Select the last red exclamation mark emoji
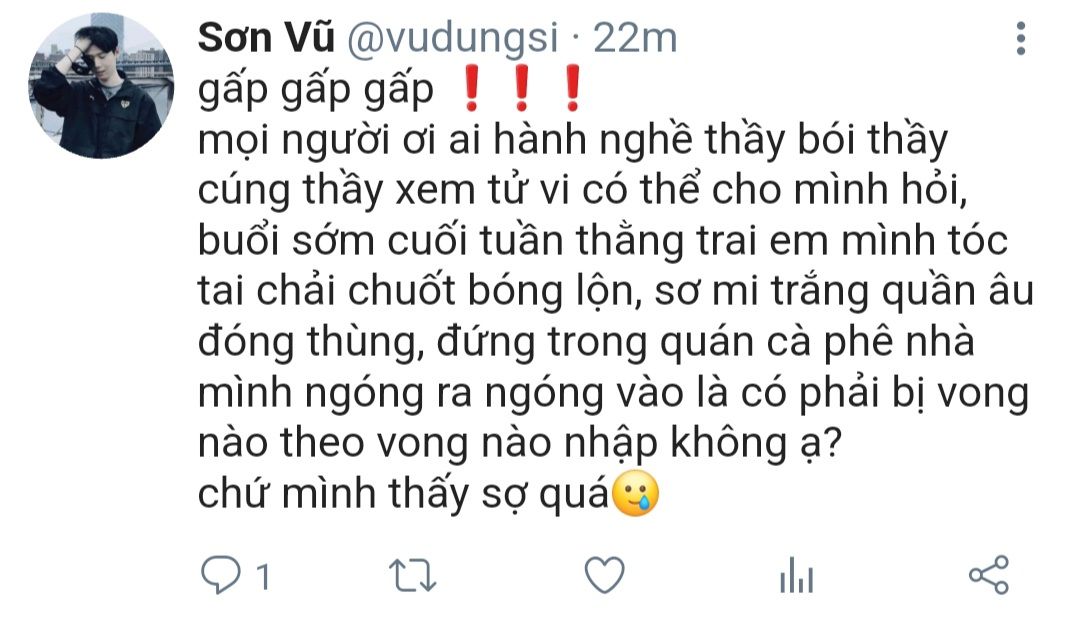The image size is (1080, 617). 572,88
